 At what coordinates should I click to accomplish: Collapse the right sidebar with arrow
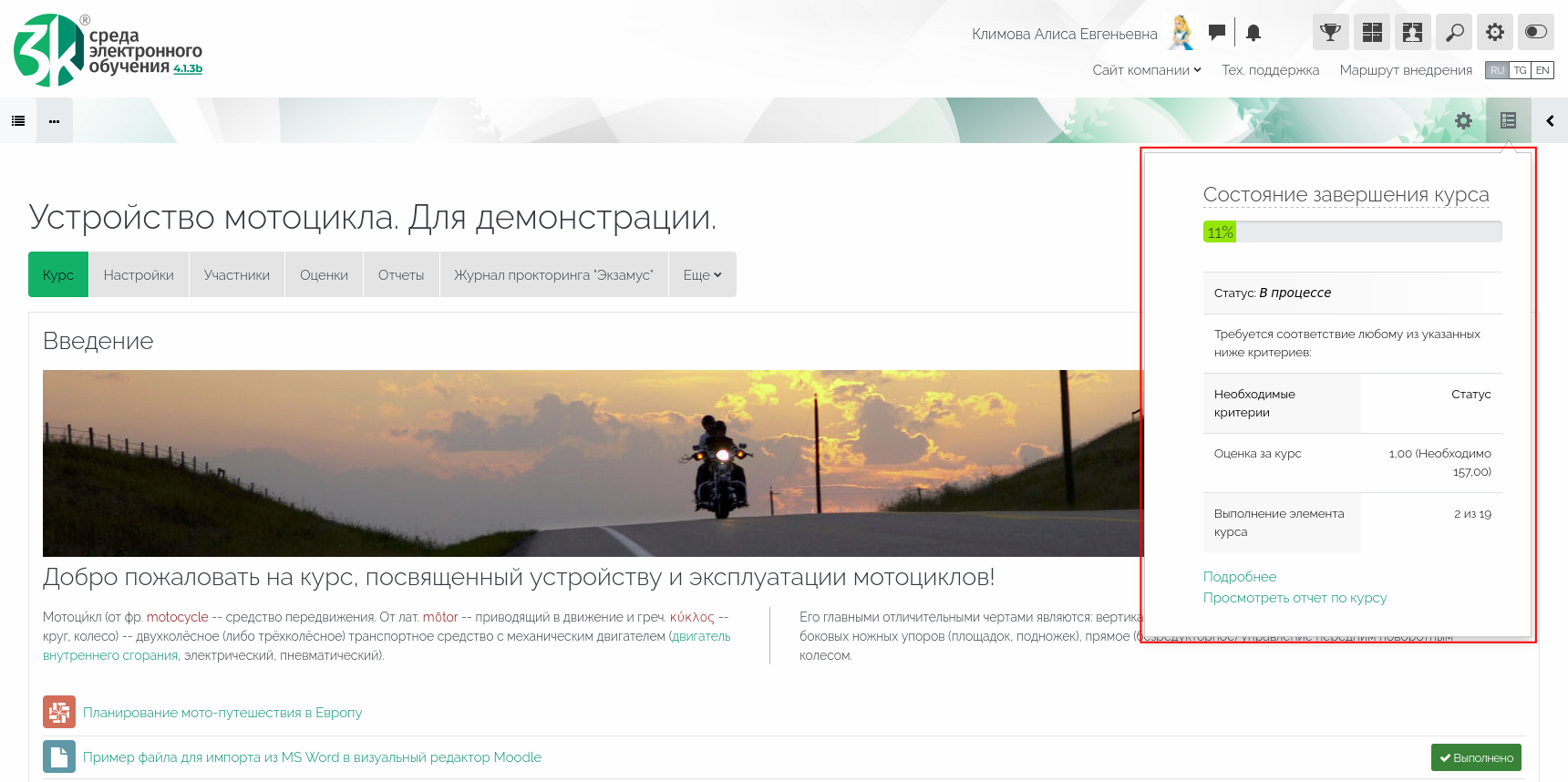coord(1550,120)
